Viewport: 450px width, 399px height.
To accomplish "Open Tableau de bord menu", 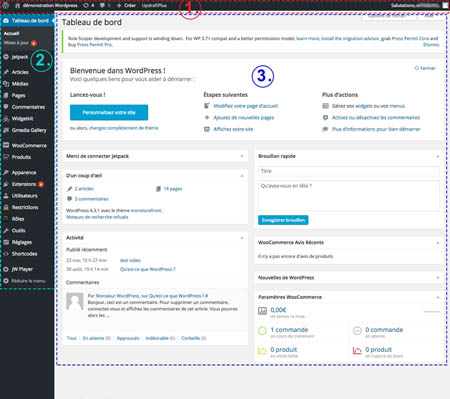I will (x=27, y=21).
